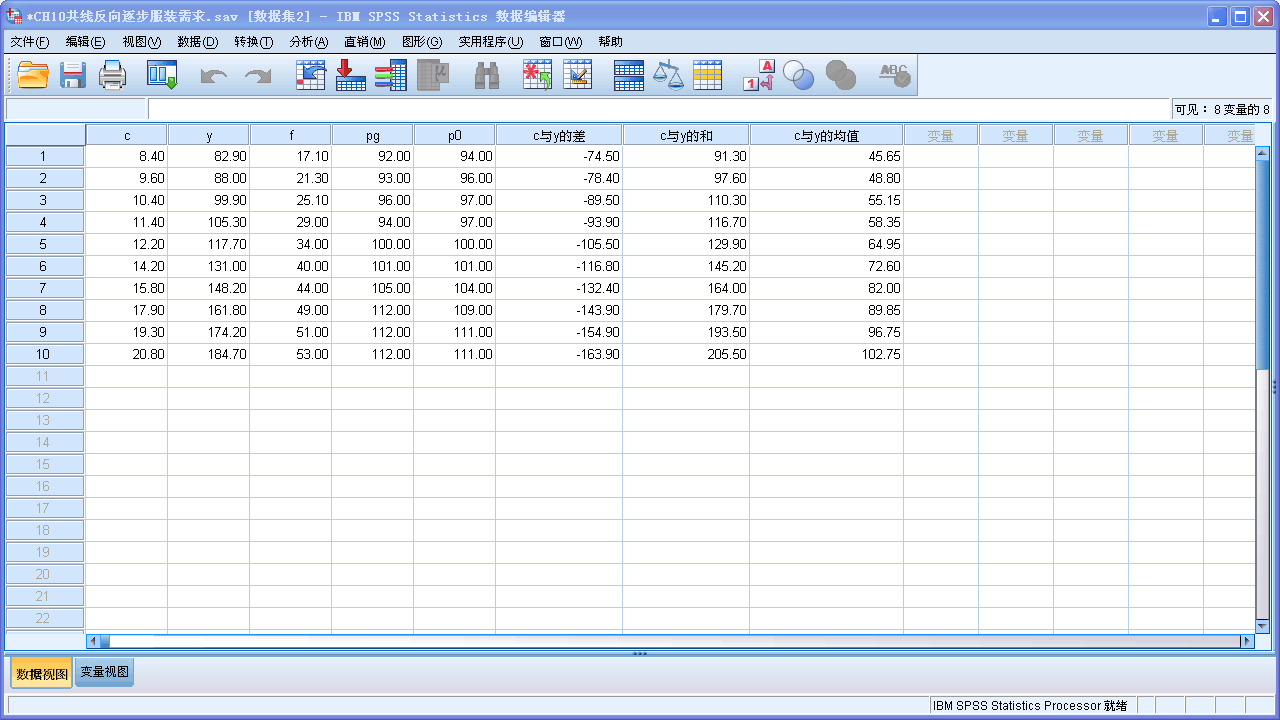
Task: Click vertical scrollbar up arrow
Action: (1262, 154)
